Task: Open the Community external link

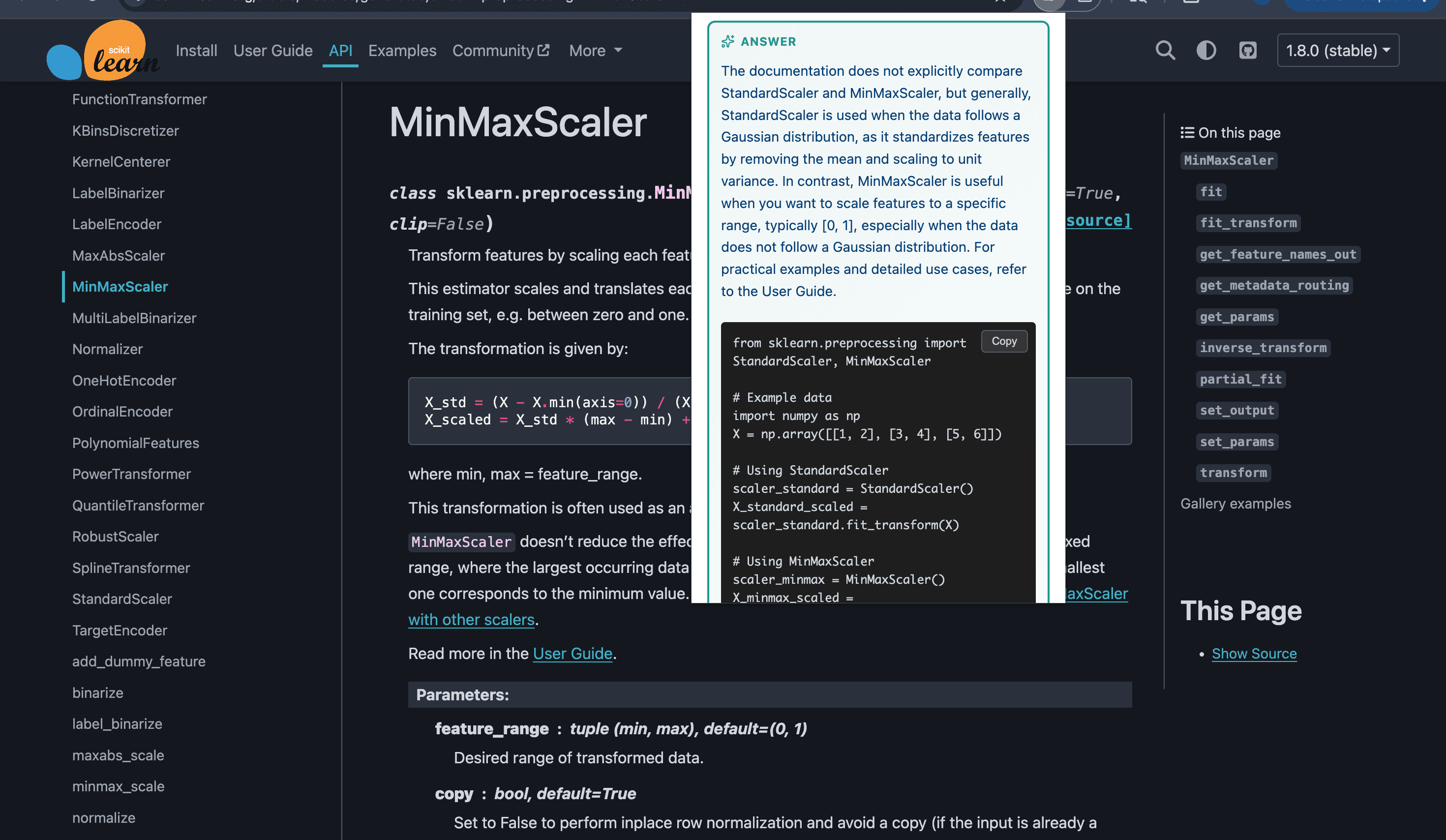Action: coord(500,51)
